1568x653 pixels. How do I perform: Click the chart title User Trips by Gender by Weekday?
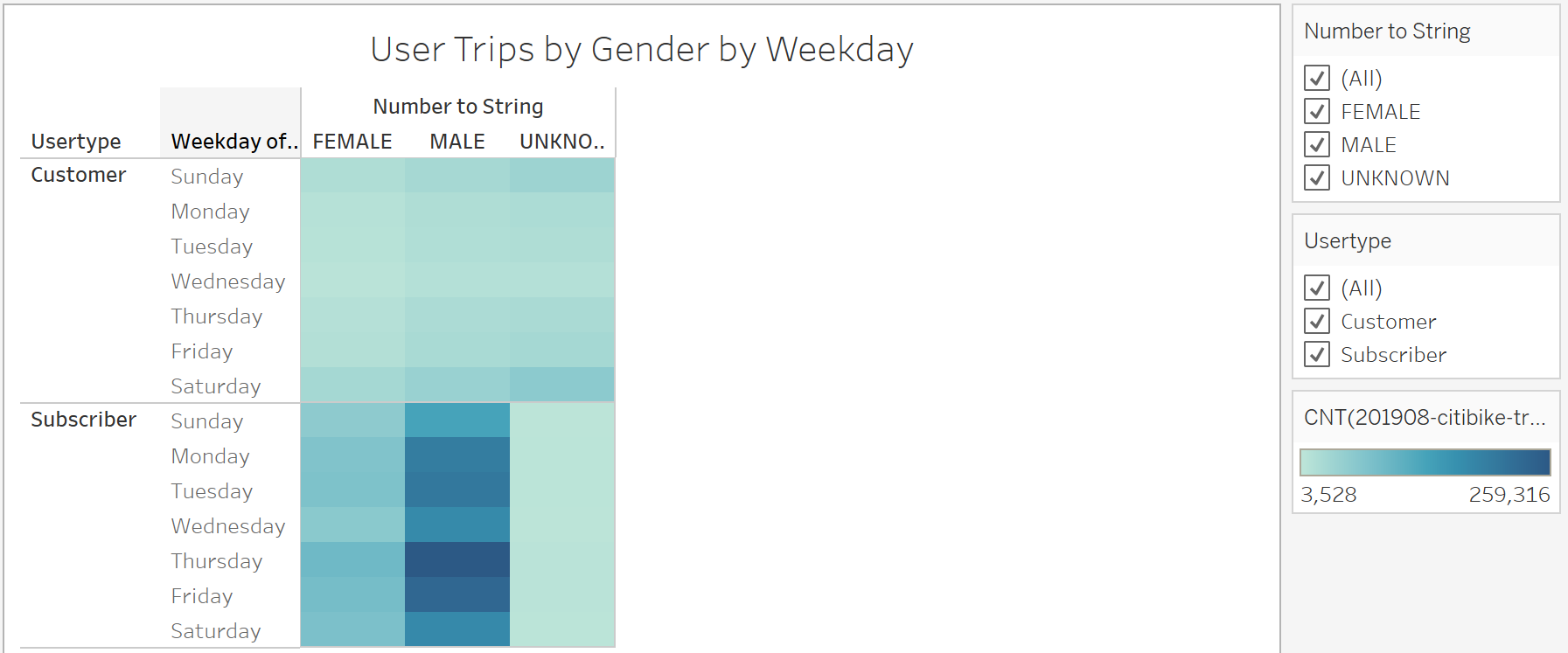point(642,50)
